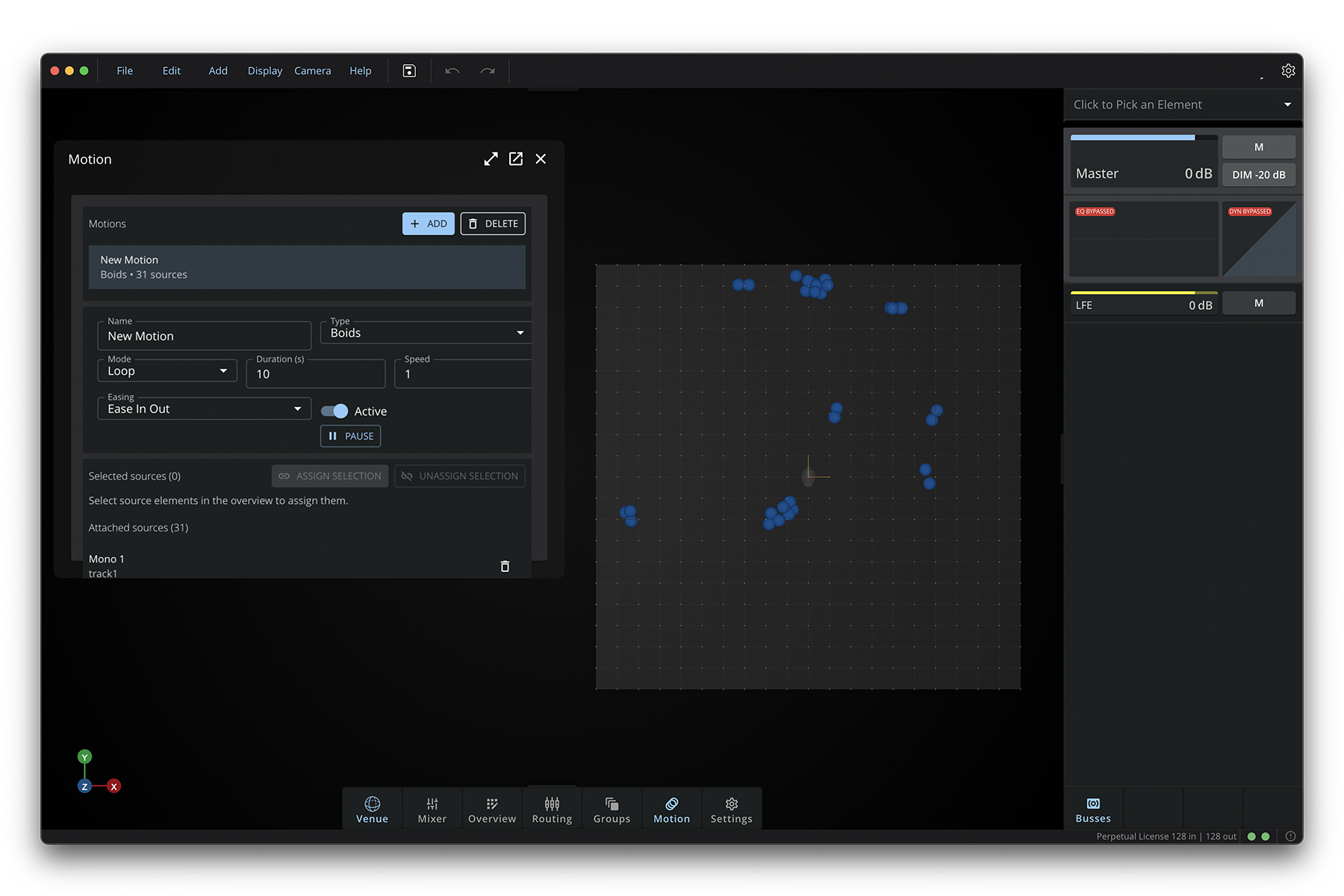Click the redo arrow icon
Viewport: 1344px width, 896px height.
(x=488, y=71)
